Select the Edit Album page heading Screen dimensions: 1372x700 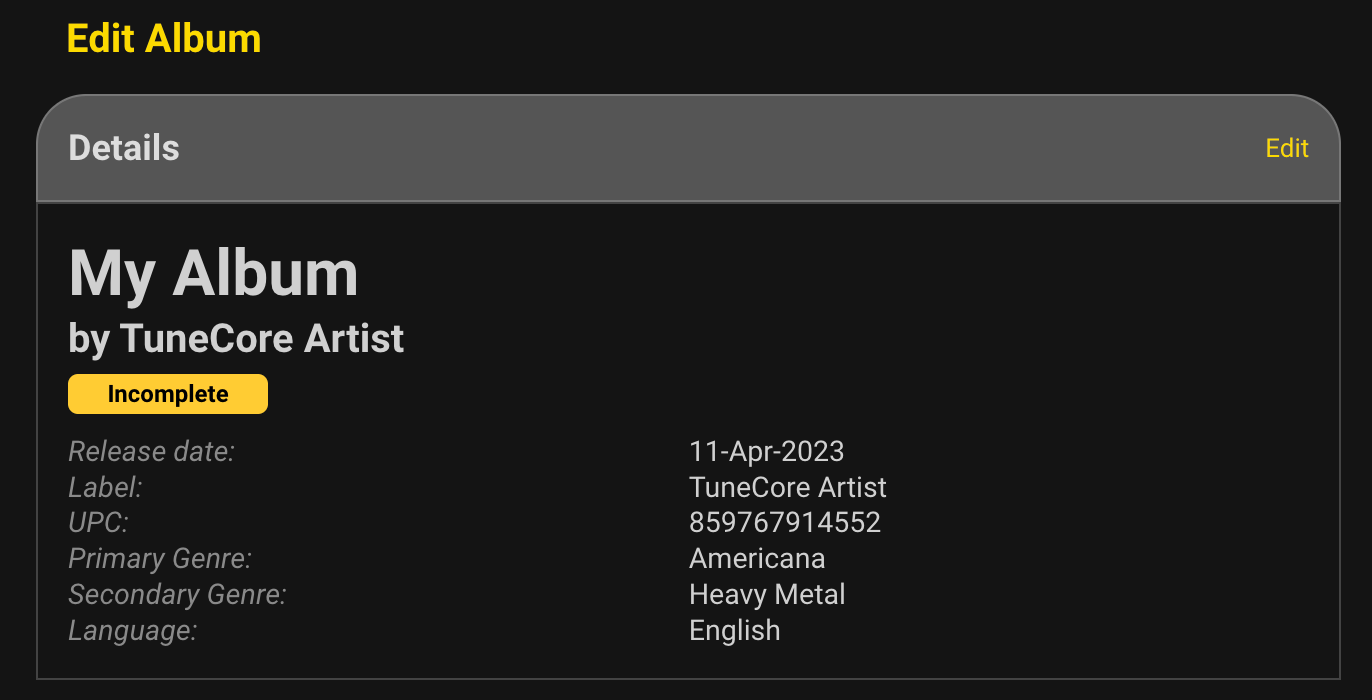click(163, 39)
